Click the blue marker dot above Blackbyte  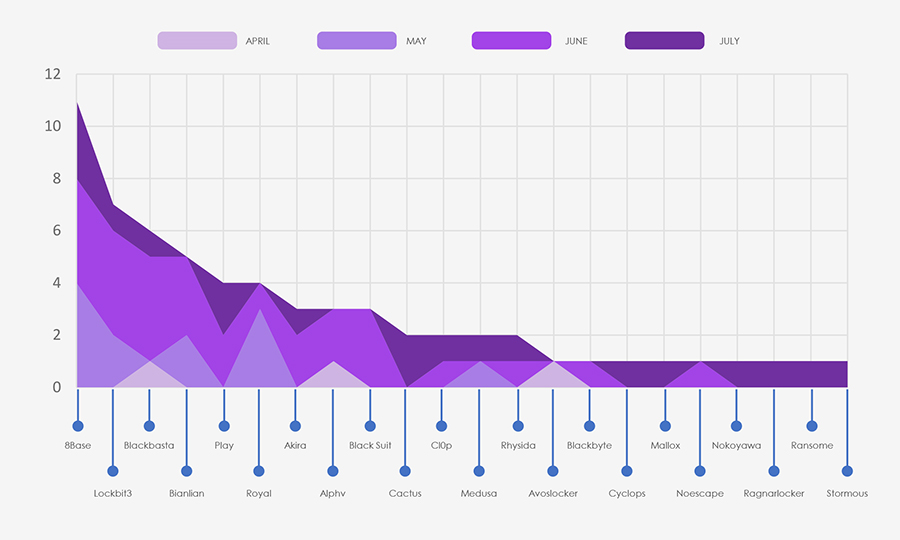[589, 426]
